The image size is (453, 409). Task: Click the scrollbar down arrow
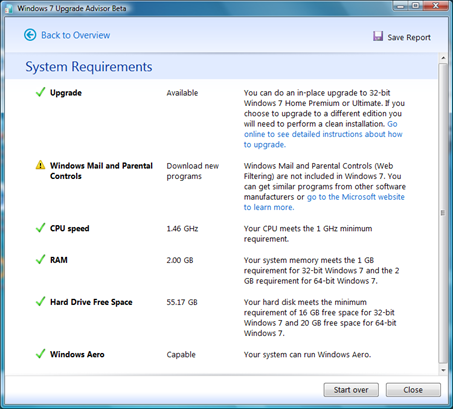(x=443, y=370)
